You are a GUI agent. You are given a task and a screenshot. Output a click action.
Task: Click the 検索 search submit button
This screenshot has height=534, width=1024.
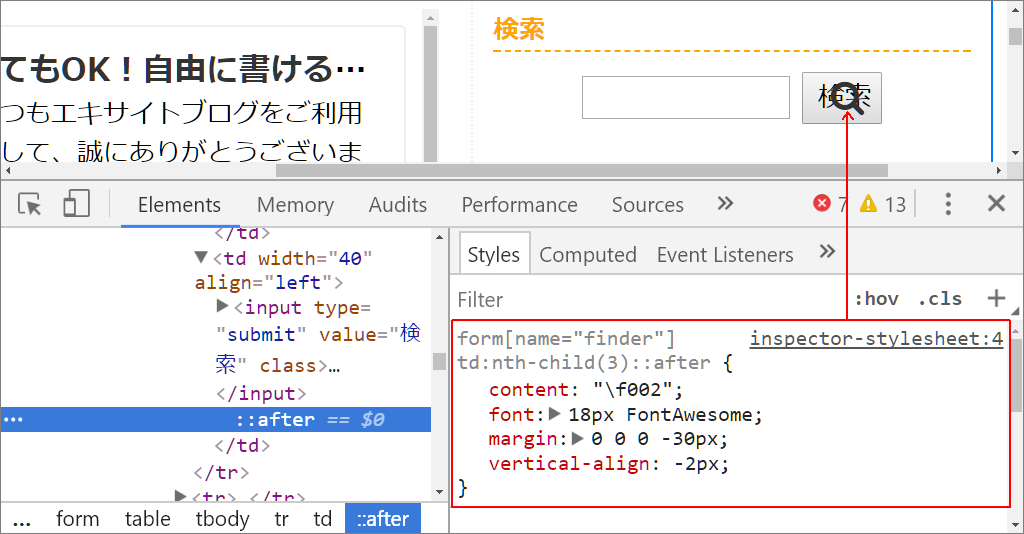point(841,98)
